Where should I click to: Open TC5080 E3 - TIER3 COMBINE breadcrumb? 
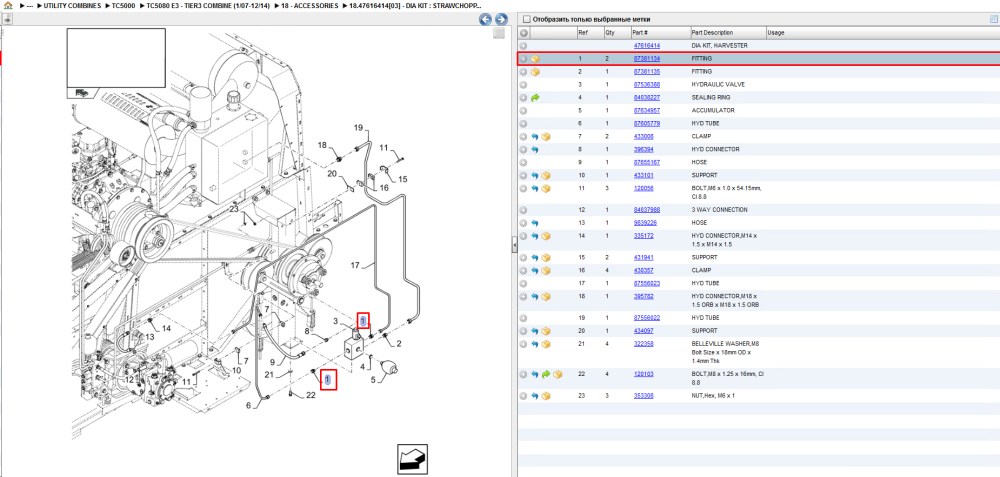click(207, 5)
